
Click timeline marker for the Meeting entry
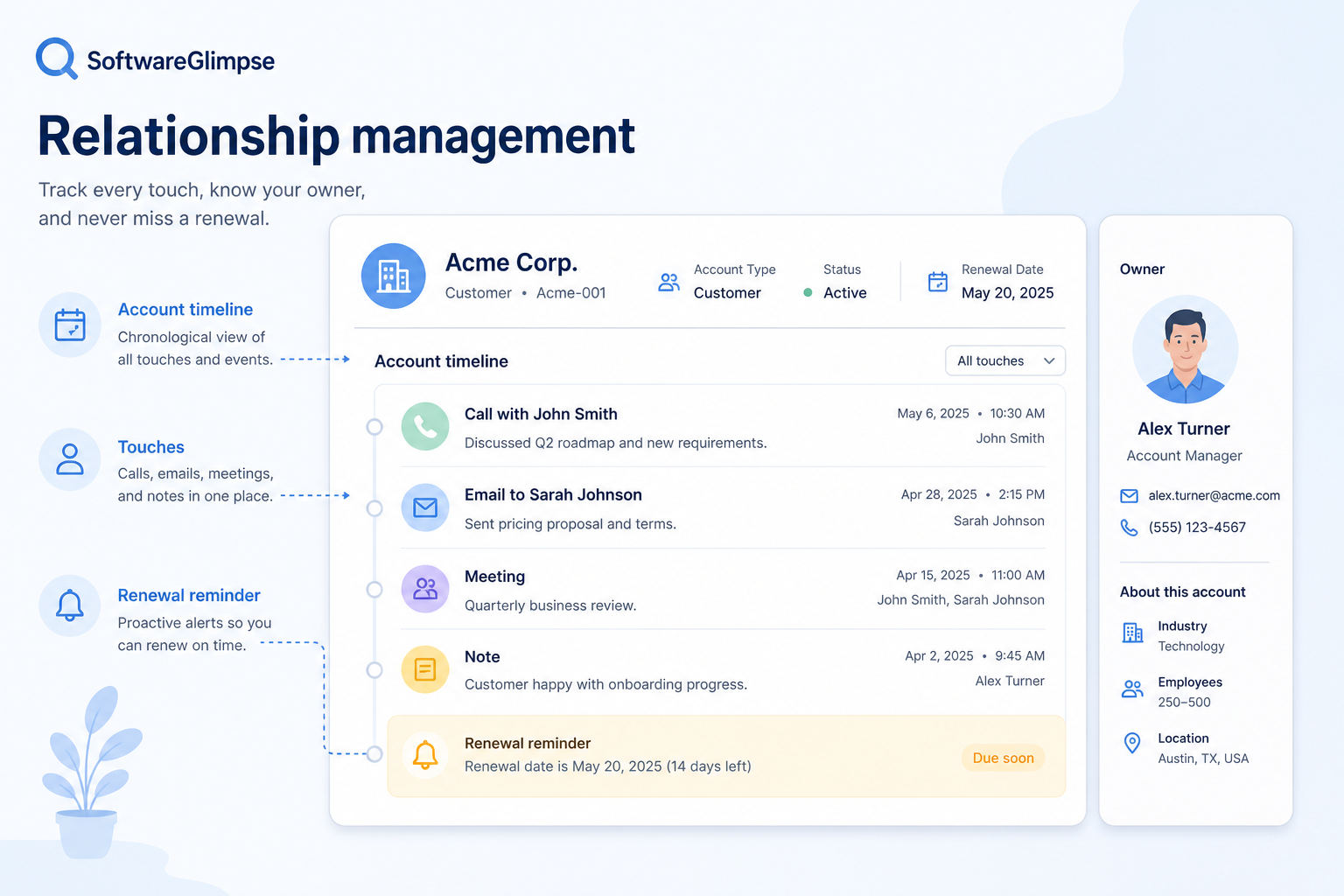coord(374,589)
